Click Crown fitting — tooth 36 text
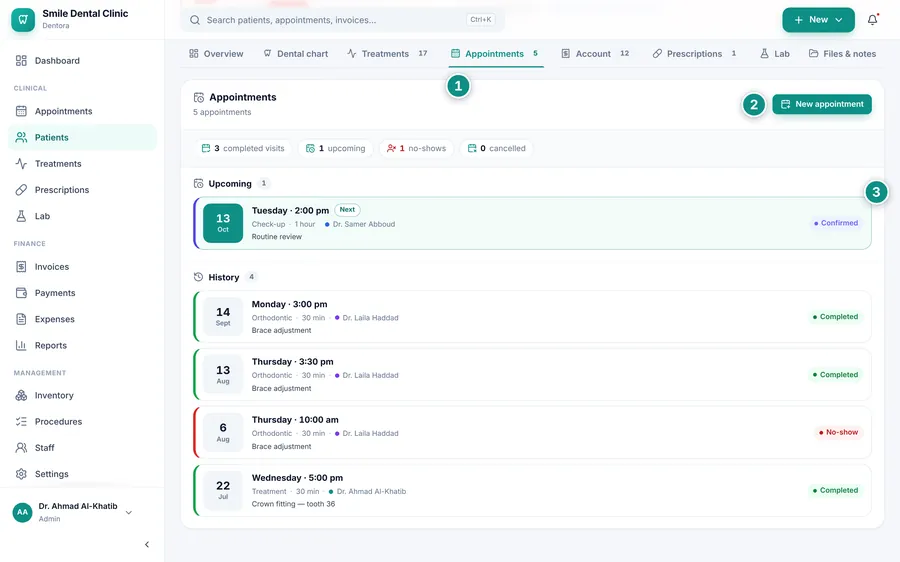The height and width of the screenshot is (562, 900). (x=293, y=504)
